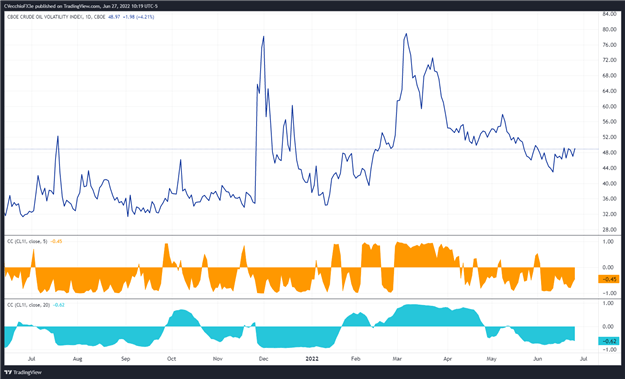Click the Jul label at time axis start

point(31,359)
